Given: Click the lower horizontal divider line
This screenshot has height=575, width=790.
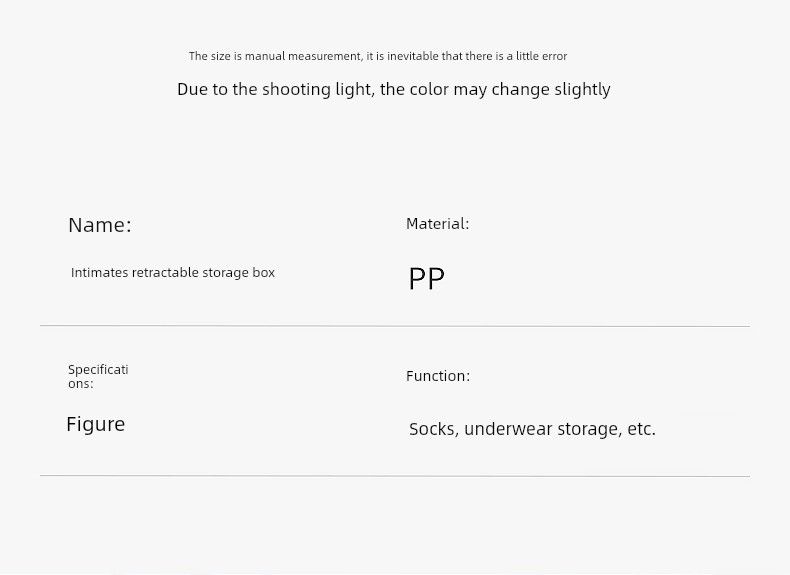Looking at the screenshot, I should (x=395, y=476).
